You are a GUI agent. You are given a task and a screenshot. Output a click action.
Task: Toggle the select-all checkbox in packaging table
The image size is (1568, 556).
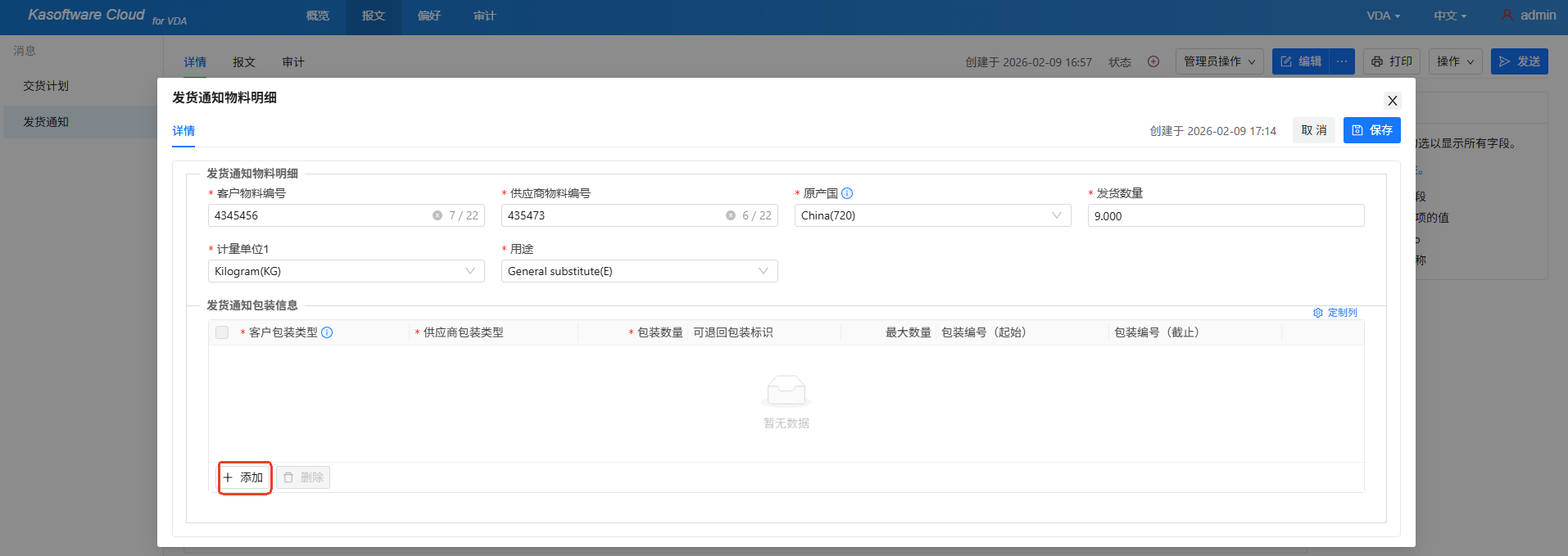point(222,332)
